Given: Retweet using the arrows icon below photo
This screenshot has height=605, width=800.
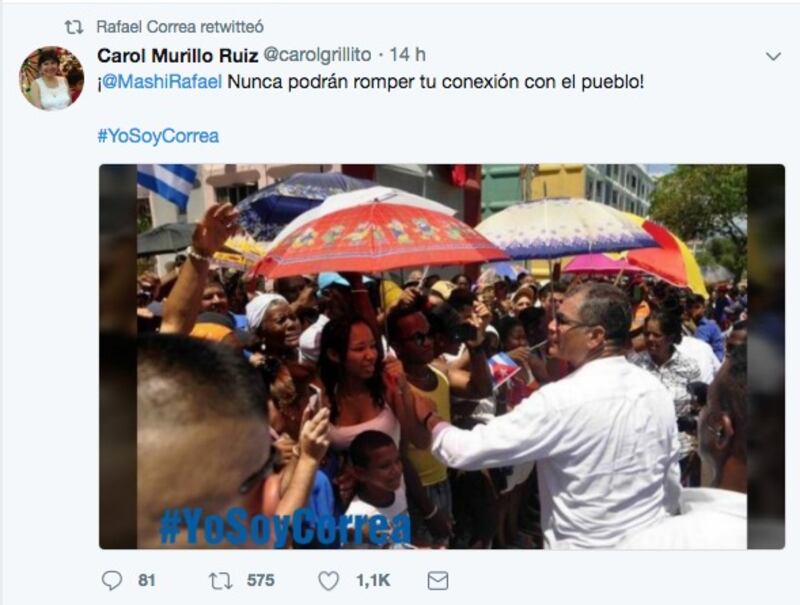Looking at the screenshot, I should (x=220, y=581).
